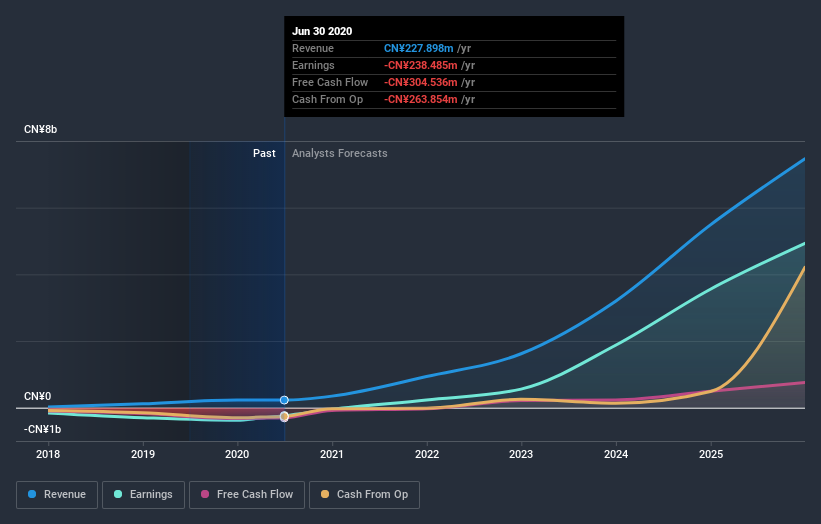821x524 pixels.
Task: Click the Past section label
Action: [264, 153]
